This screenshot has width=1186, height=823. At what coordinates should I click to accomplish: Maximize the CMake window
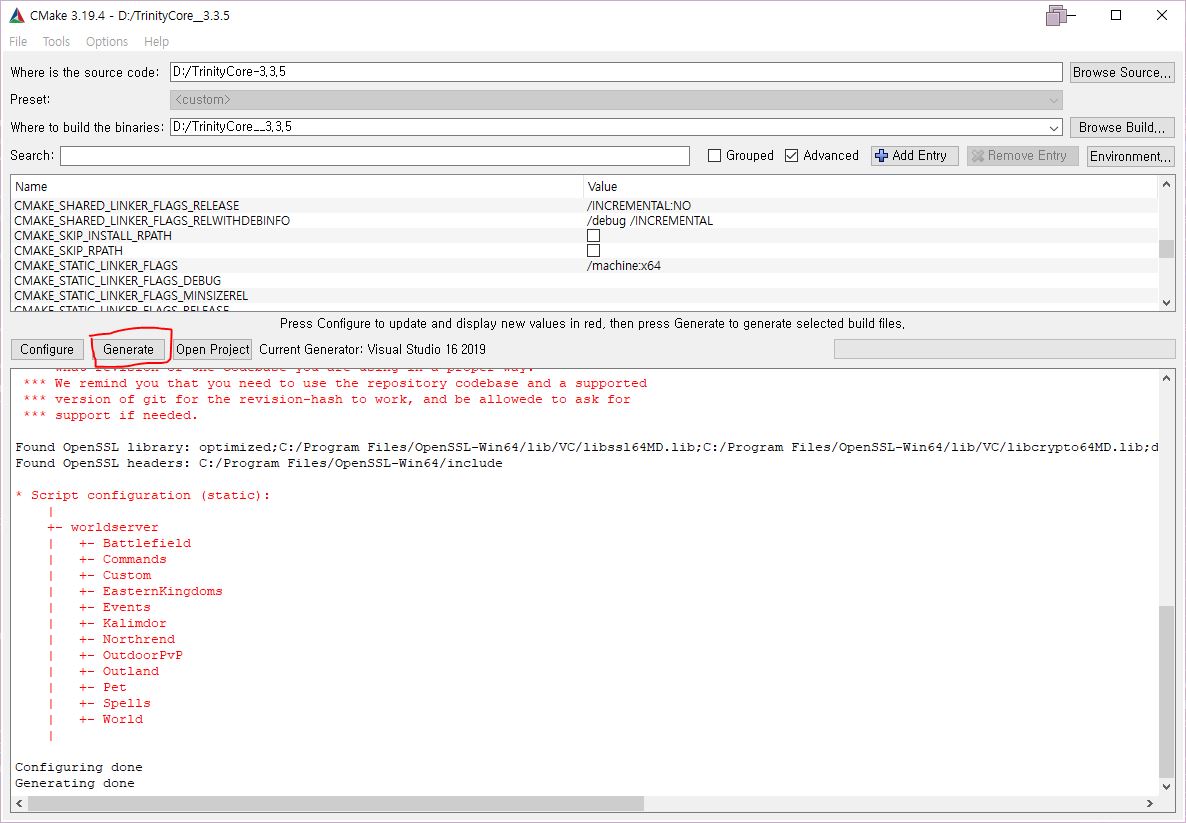[x=1116, y=15]
